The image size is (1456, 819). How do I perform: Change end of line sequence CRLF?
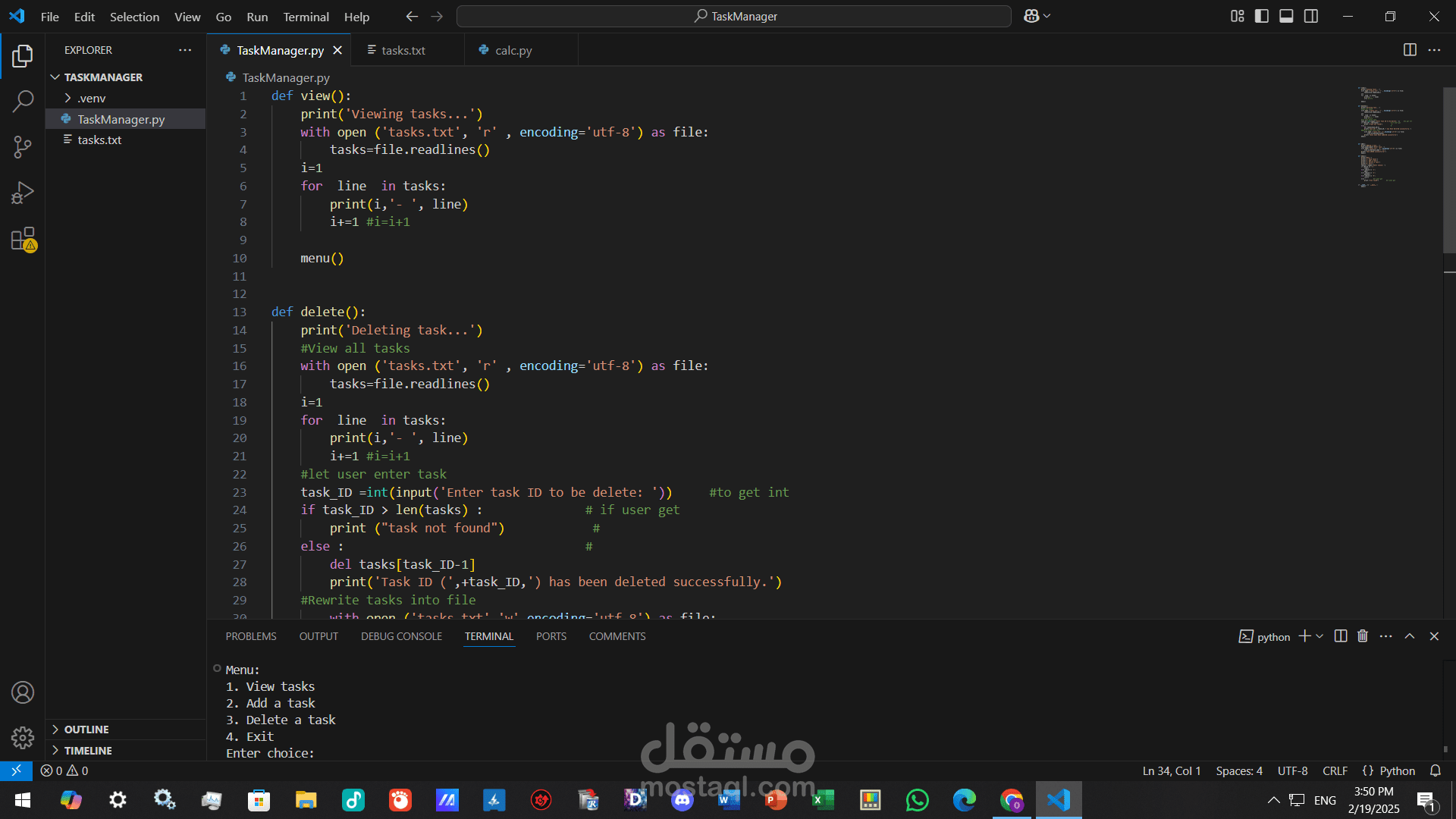click(1335, 770)
